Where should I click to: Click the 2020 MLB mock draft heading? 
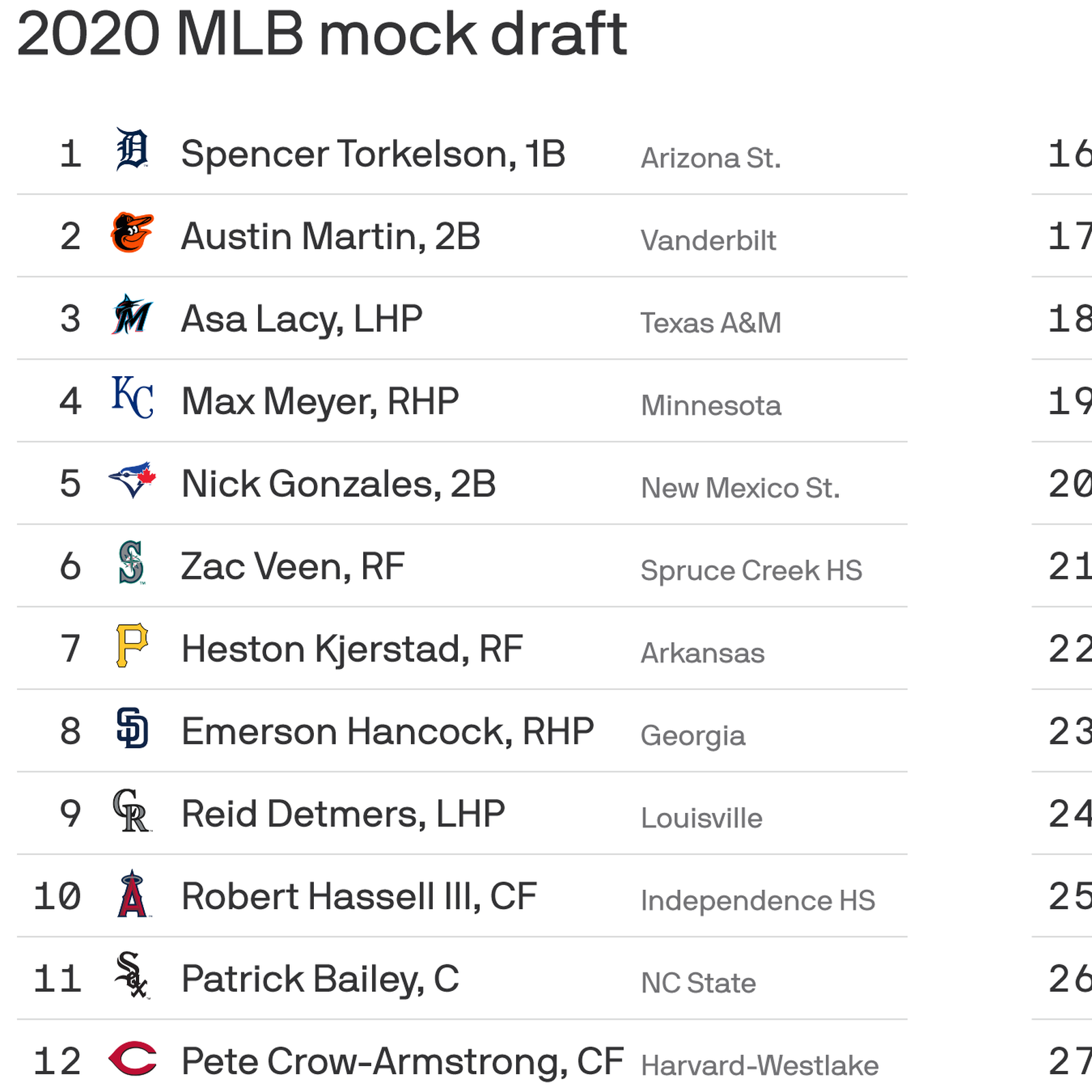tap(321, 34)
